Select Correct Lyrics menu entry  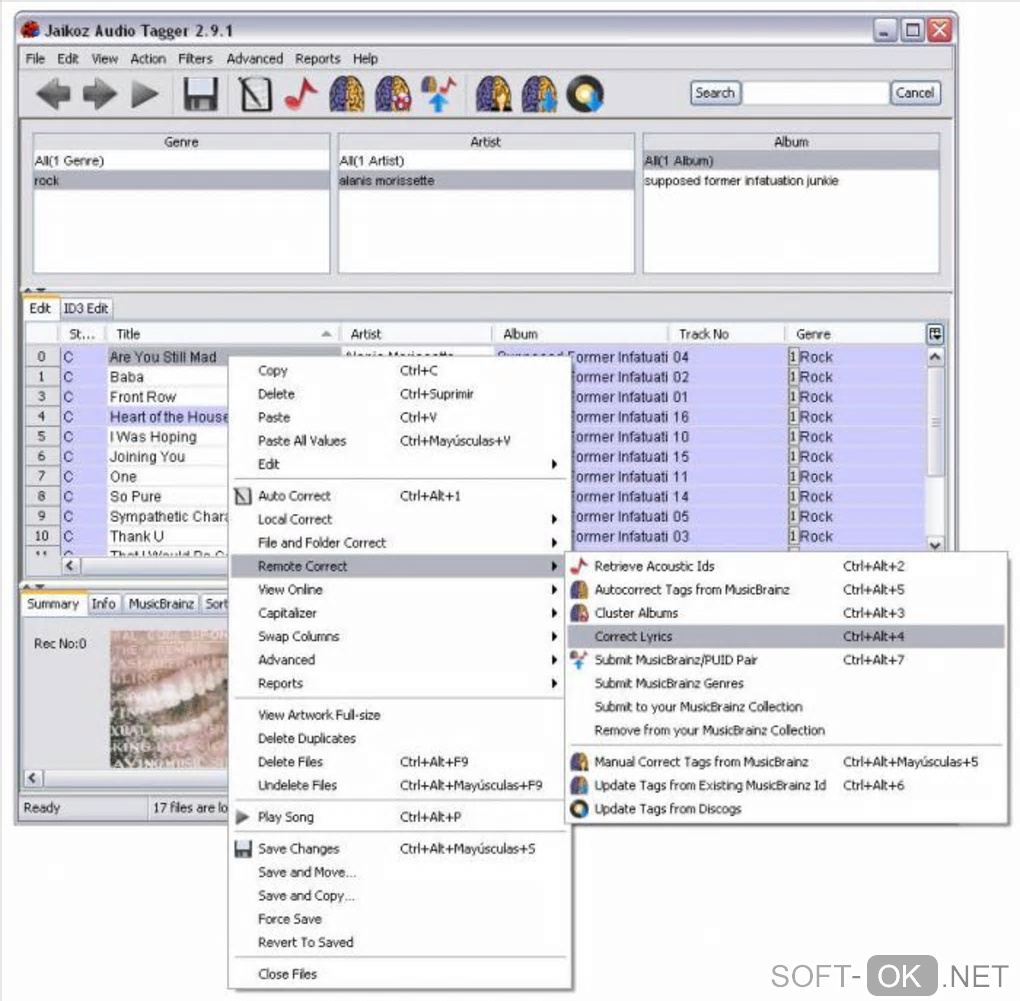coord(786,636)
